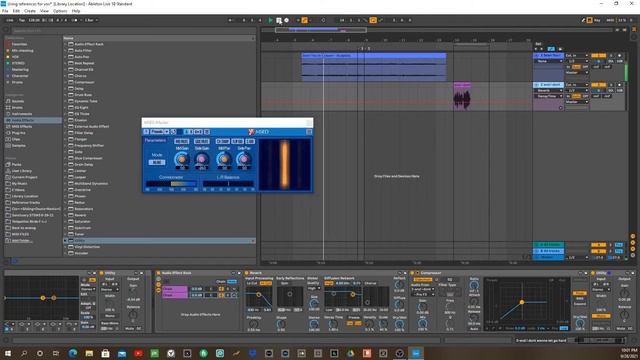Toggle the first Utility device activator
The image size is (640, 360).
click(x=102, y=273)
